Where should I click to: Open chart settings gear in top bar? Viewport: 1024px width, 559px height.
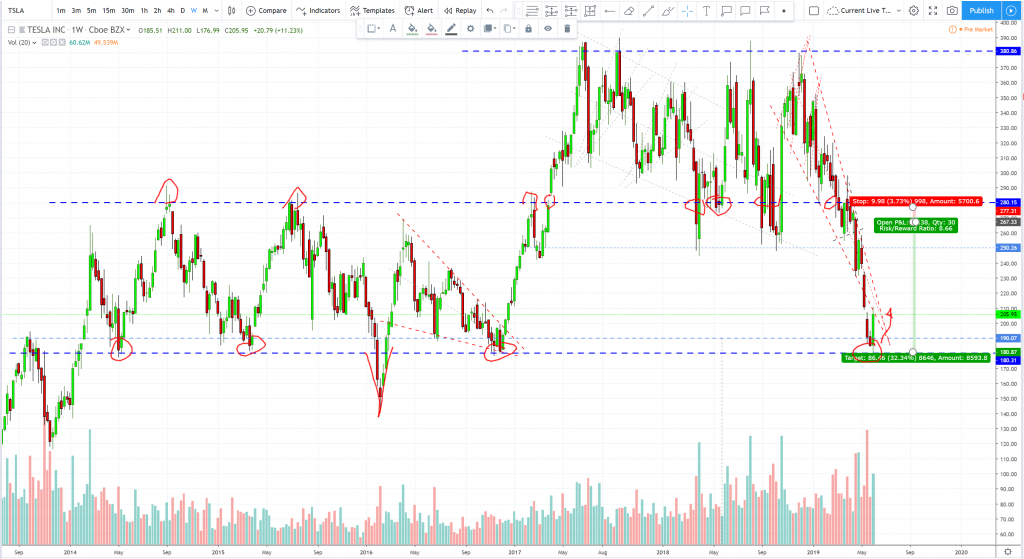pos(912,10)
